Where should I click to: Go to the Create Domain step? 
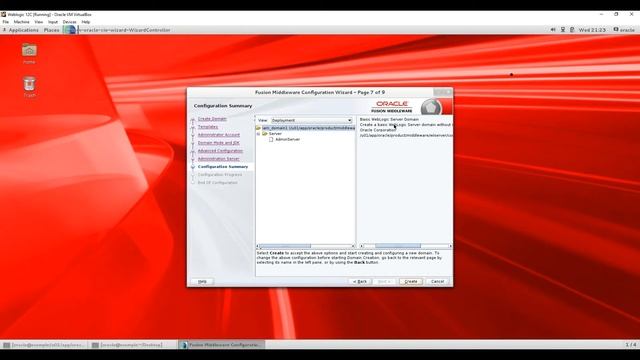pyautogui.click(x=212, y=119)
